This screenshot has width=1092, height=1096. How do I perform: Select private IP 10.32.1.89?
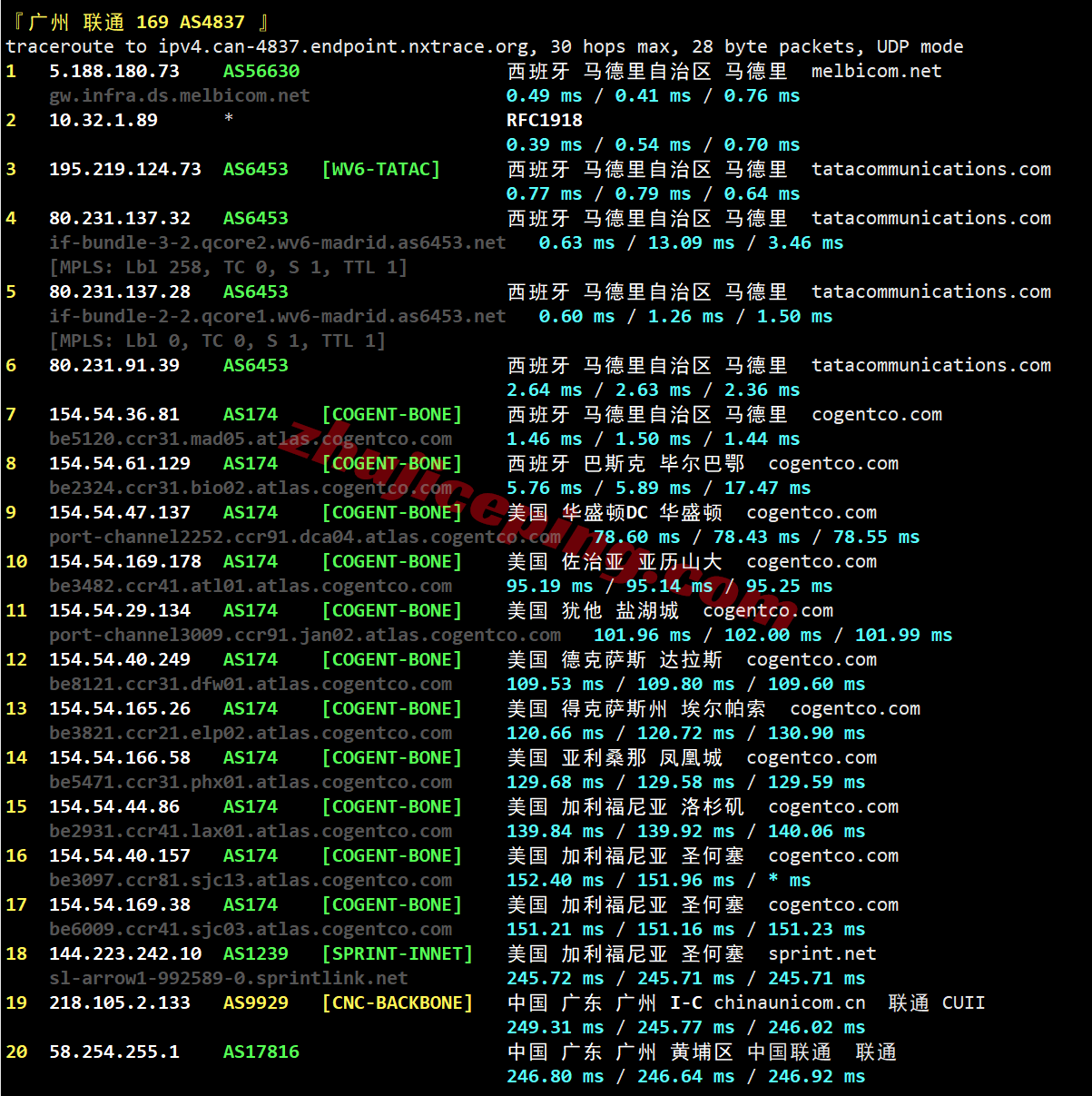(103, 120)
